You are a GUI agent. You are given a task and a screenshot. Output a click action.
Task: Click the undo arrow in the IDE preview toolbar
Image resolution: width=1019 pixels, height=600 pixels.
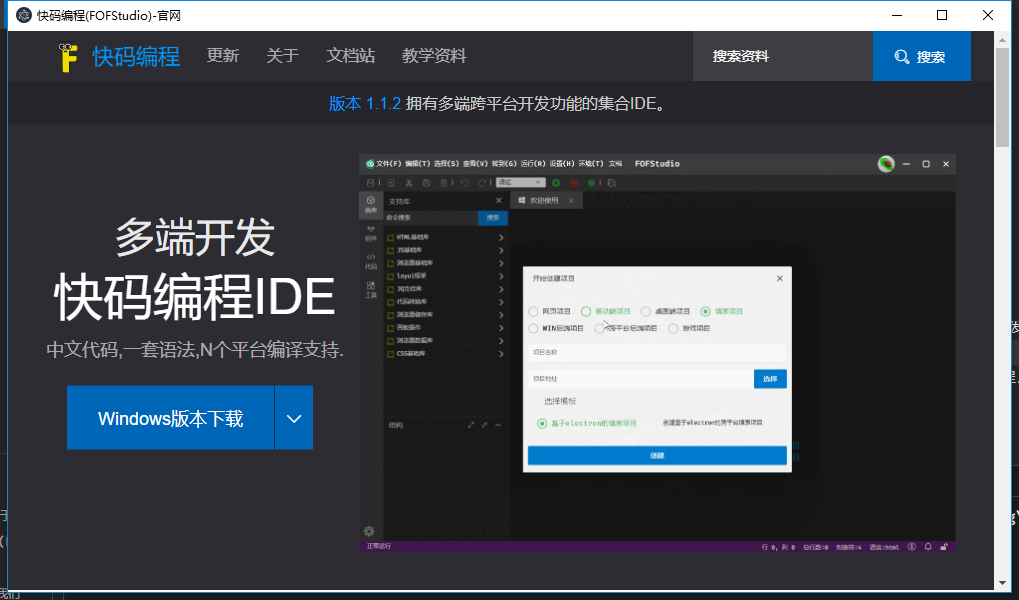(465, 183)
